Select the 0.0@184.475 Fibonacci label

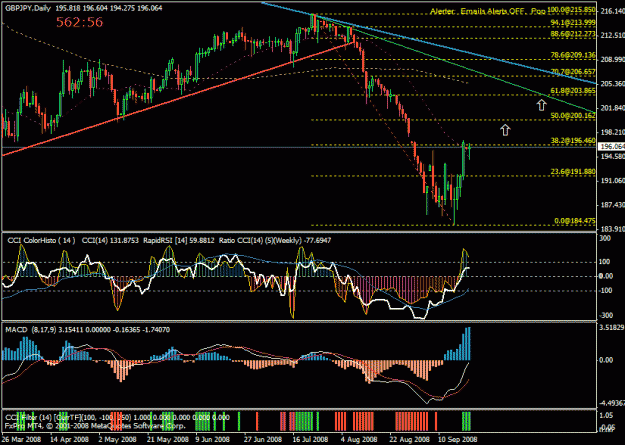click(575, 221)
